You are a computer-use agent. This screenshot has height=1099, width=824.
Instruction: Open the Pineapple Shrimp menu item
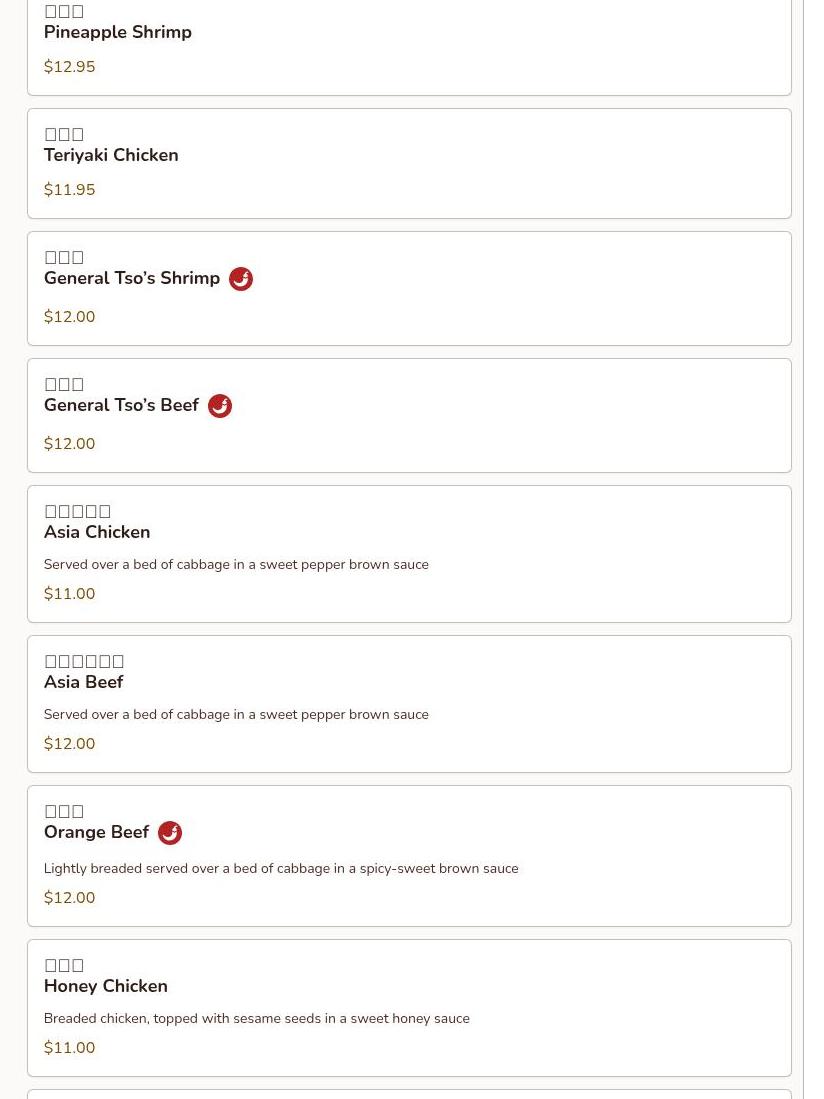(409, 45)
